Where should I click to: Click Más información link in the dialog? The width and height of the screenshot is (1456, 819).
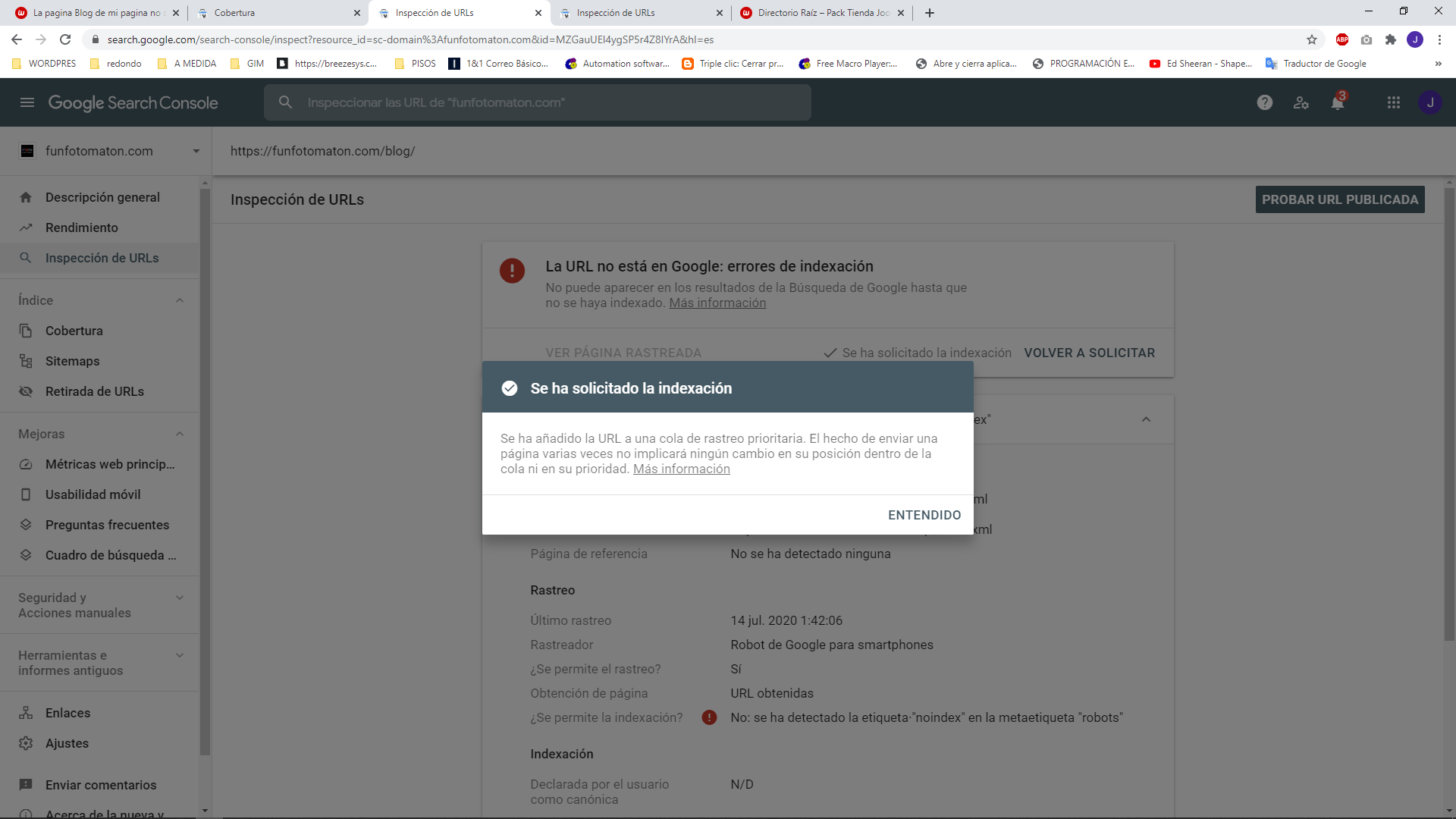681,469
